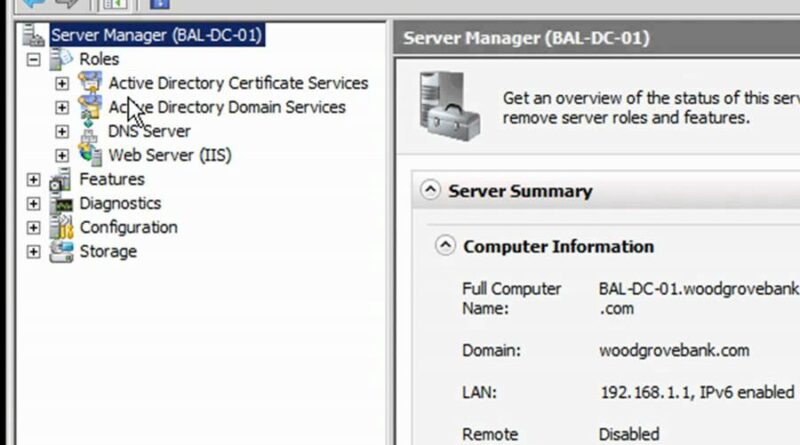Click the Server Summary heading
Image resolution: width=800 pixels, height=445 pixels.
(x=520, y=191)
